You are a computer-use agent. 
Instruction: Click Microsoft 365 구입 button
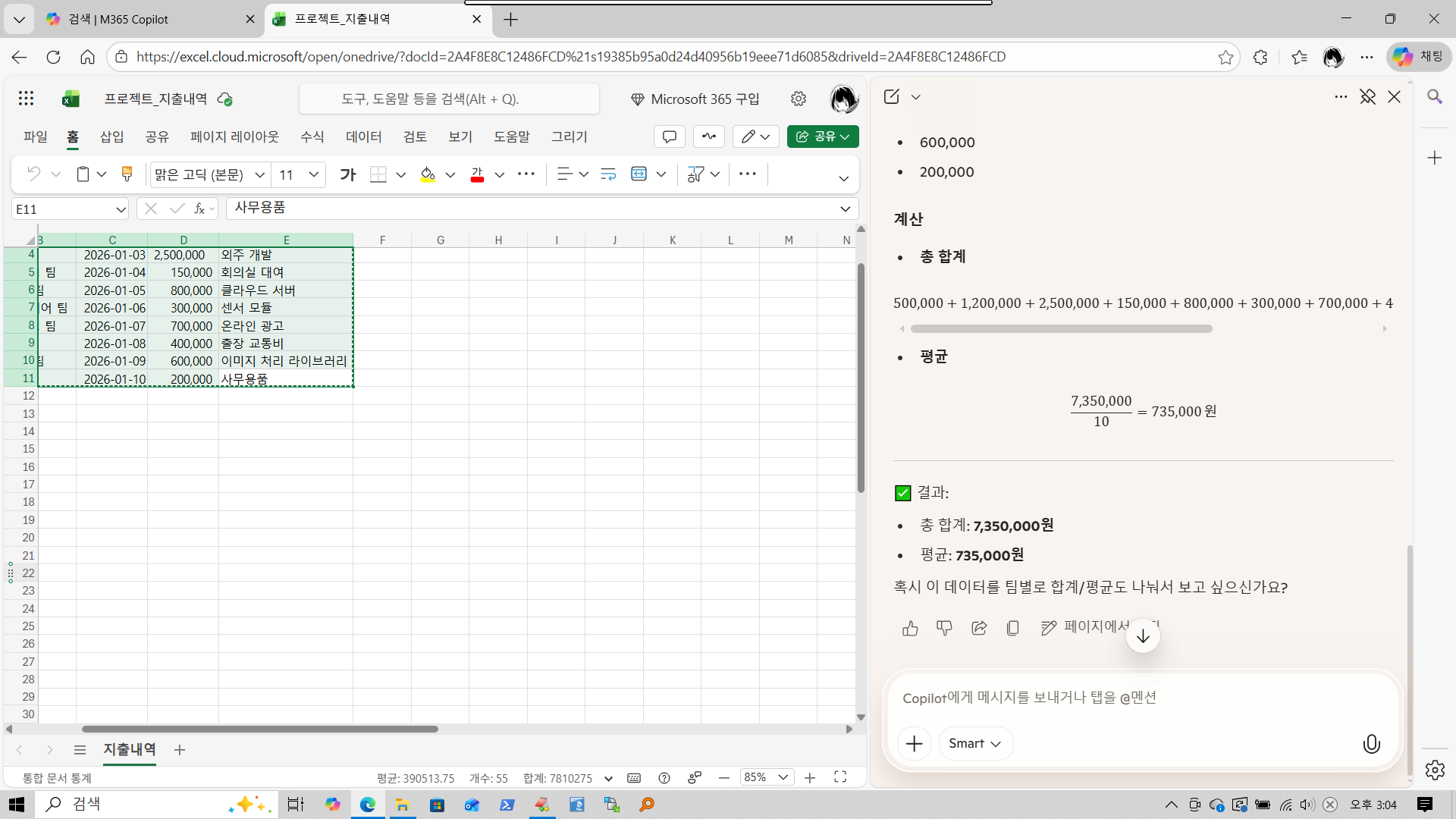695,99
